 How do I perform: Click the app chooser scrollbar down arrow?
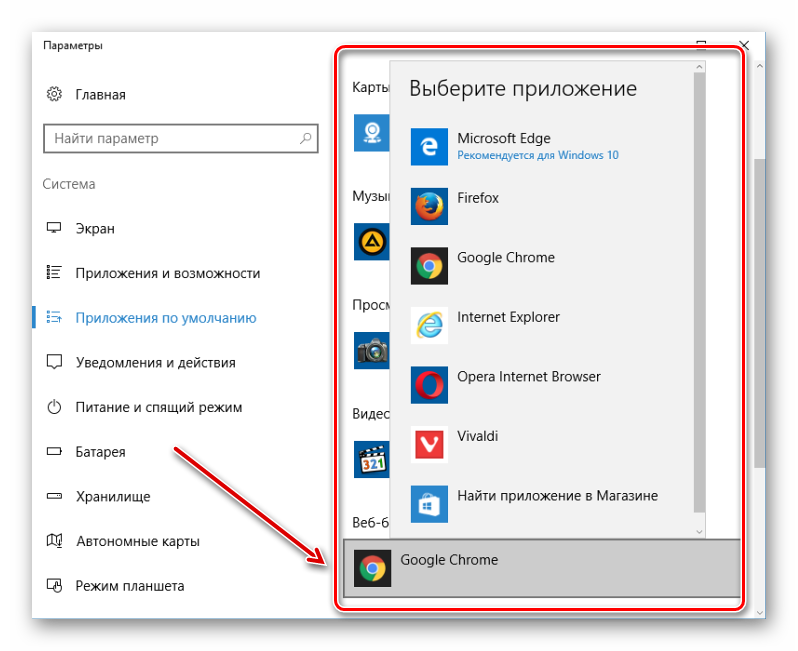[x=699, y=531]
